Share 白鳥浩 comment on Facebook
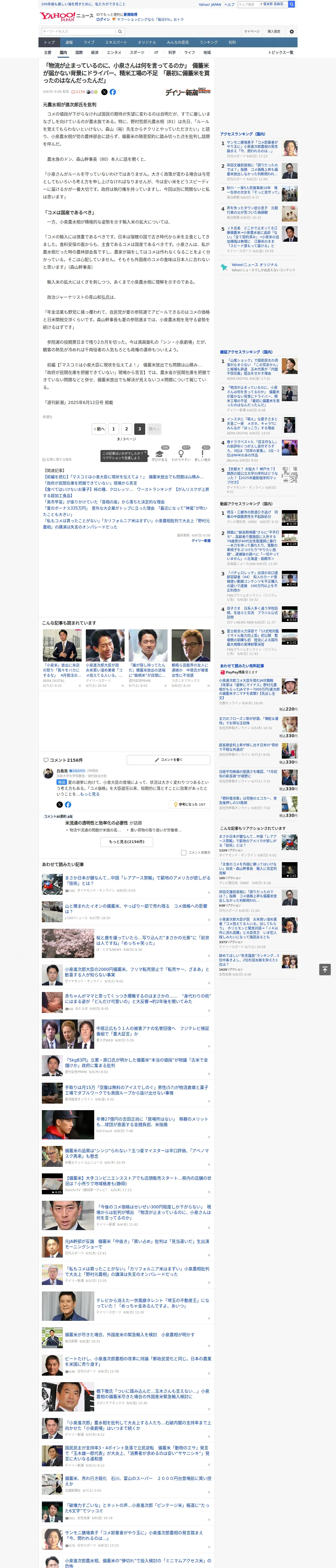This screenshot has height=1568, width=336. coord(68,805)
